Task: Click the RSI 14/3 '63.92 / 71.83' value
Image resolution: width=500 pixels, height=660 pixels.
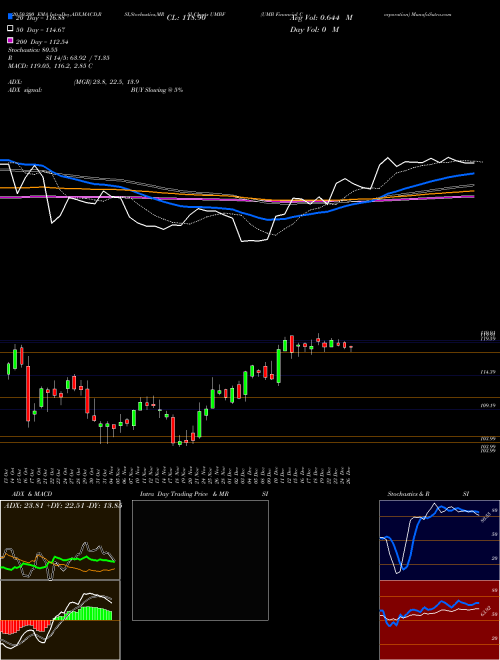Action: [92, 58]
